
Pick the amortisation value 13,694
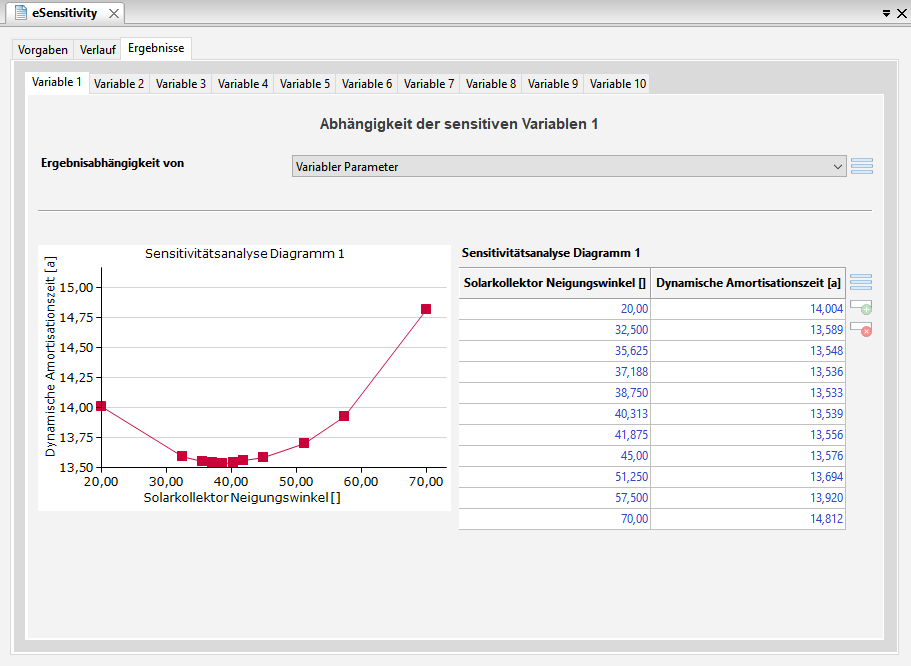[748, 477]
